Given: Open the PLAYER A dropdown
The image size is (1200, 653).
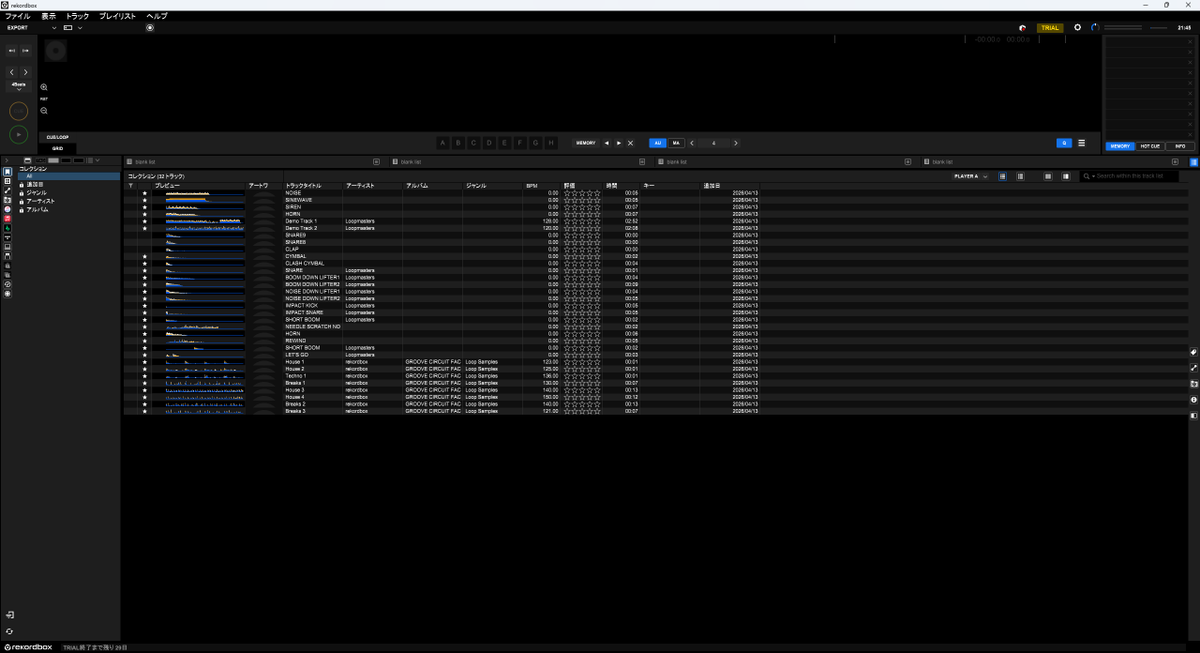Looking at the screenshot, I should click(971, 176).
